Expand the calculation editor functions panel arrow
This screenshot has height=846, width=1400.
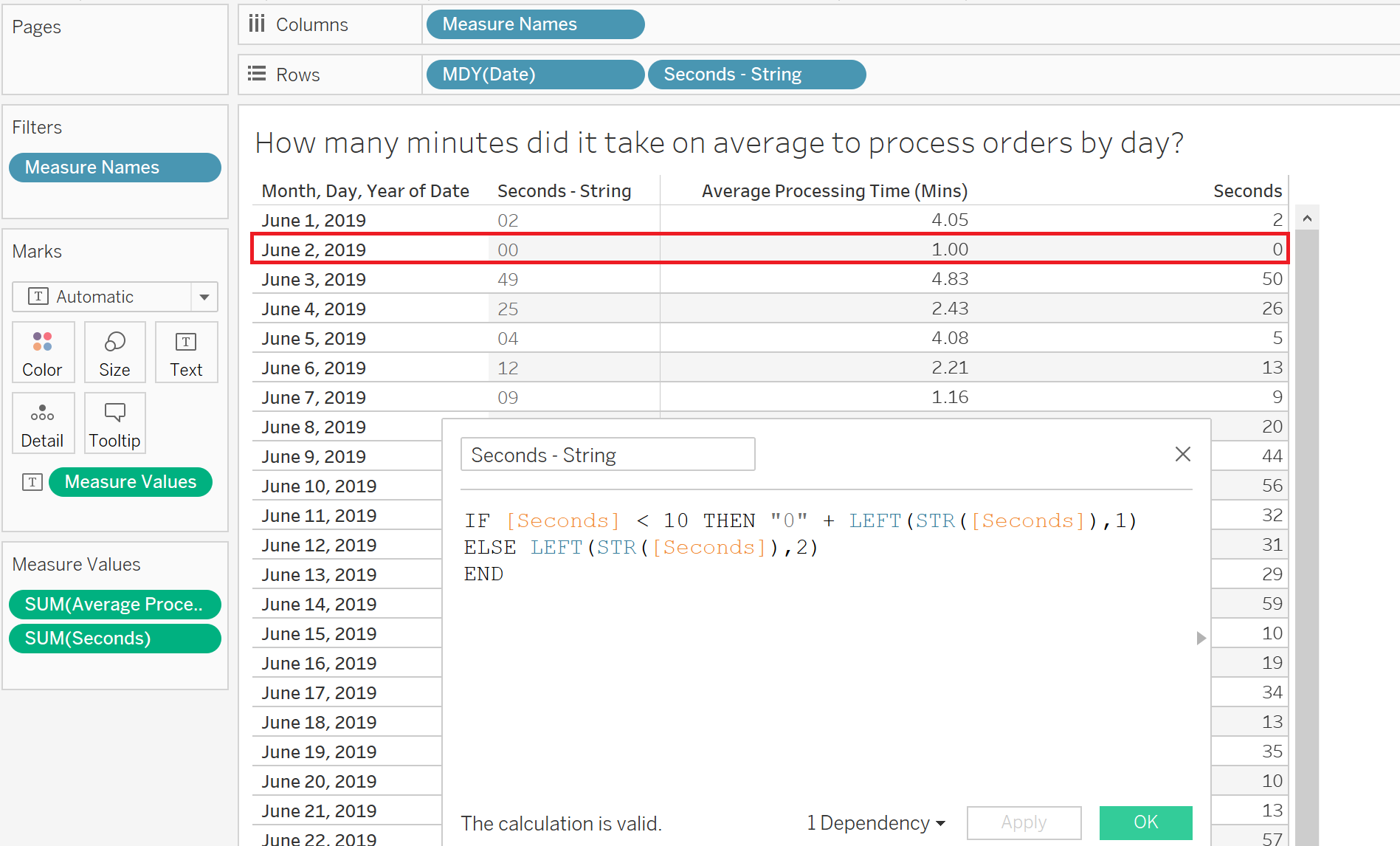pos(1201,638)
